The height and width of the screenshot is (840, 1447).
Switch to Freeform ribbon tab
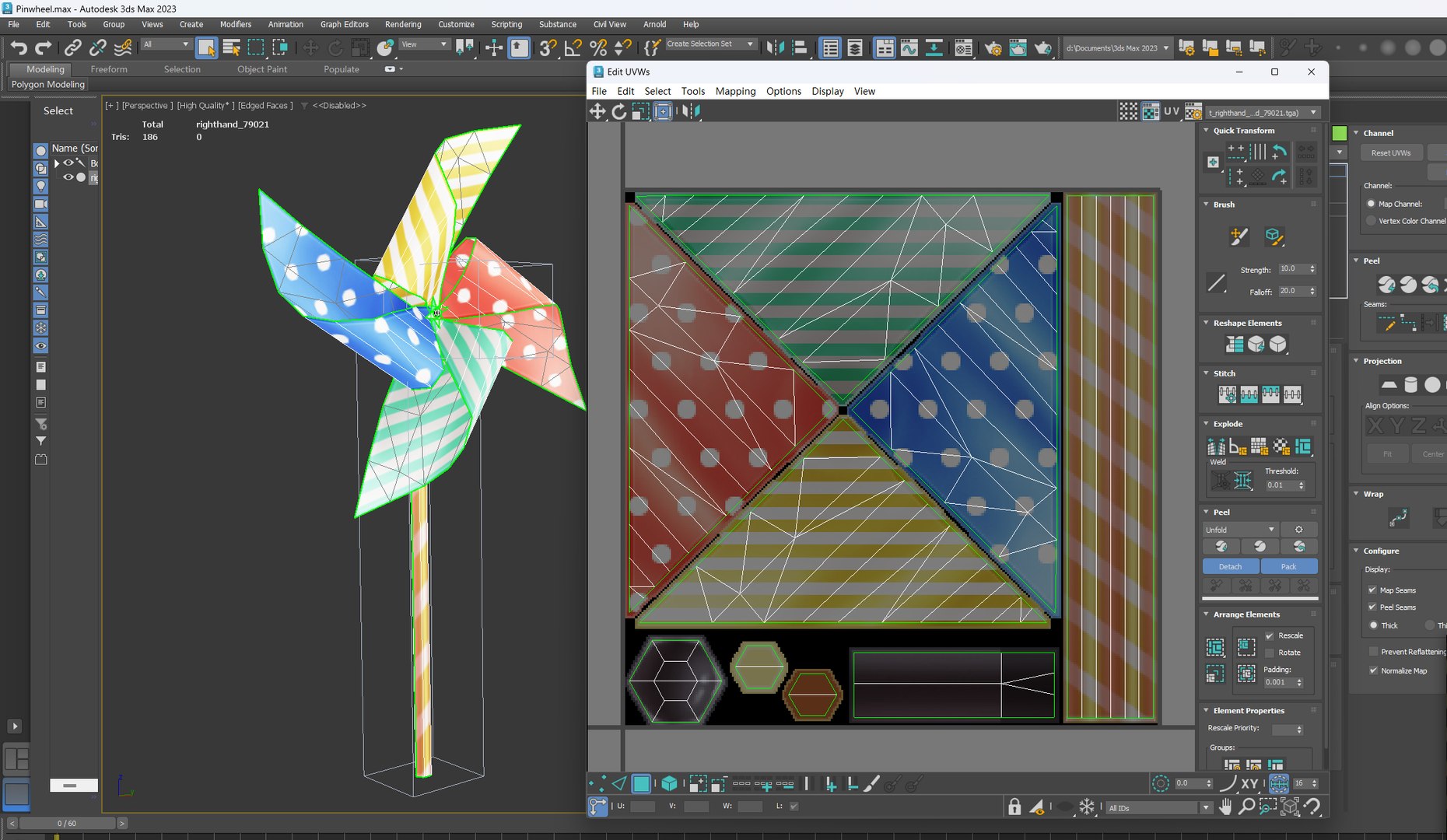click(109, 69)
